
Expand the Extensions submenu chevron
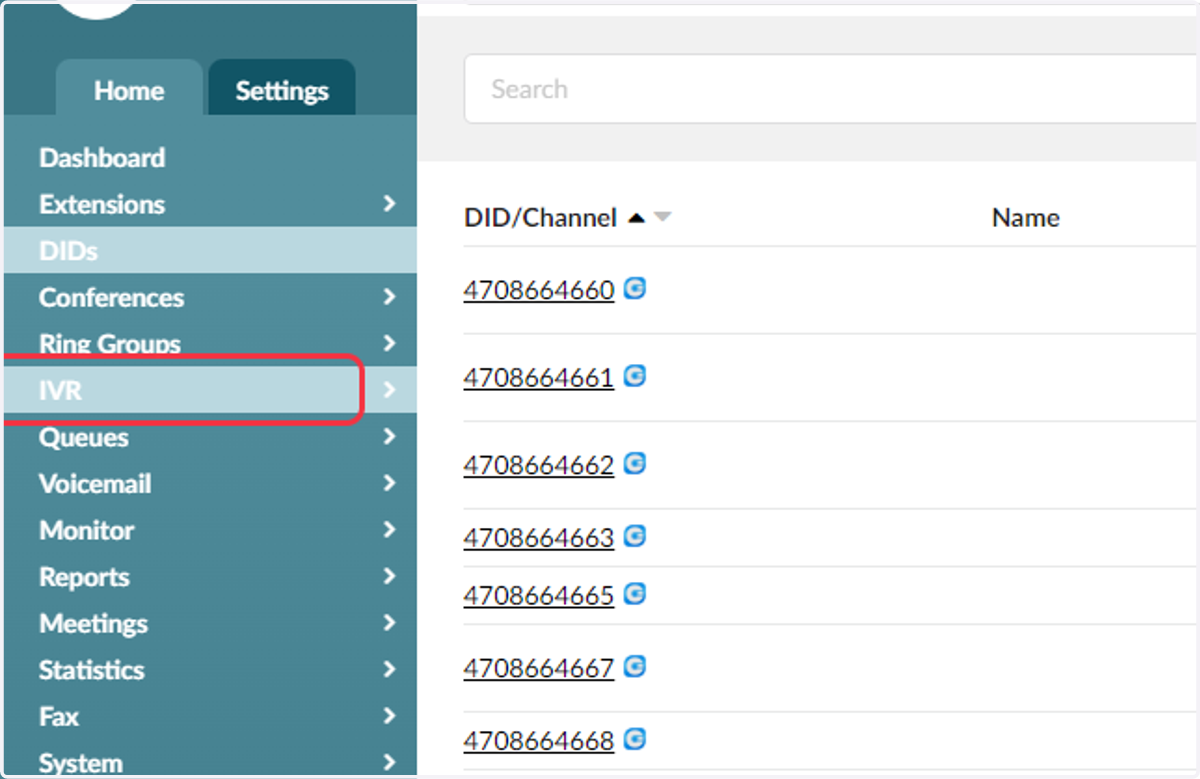390,203
